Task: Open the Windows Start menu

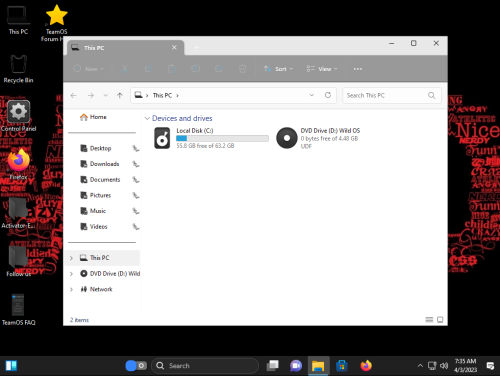Action: pos(11,366)
